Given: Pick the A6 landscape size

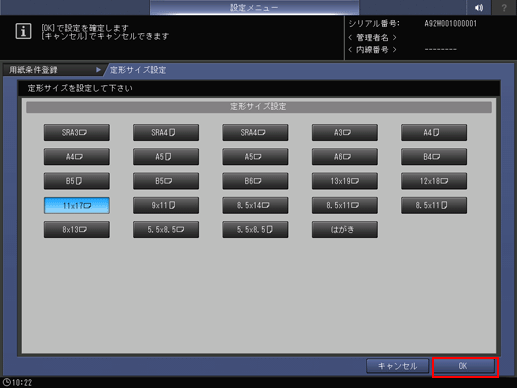Looking at the screenshot, I should pyautogui.click(x=345, y=157).
